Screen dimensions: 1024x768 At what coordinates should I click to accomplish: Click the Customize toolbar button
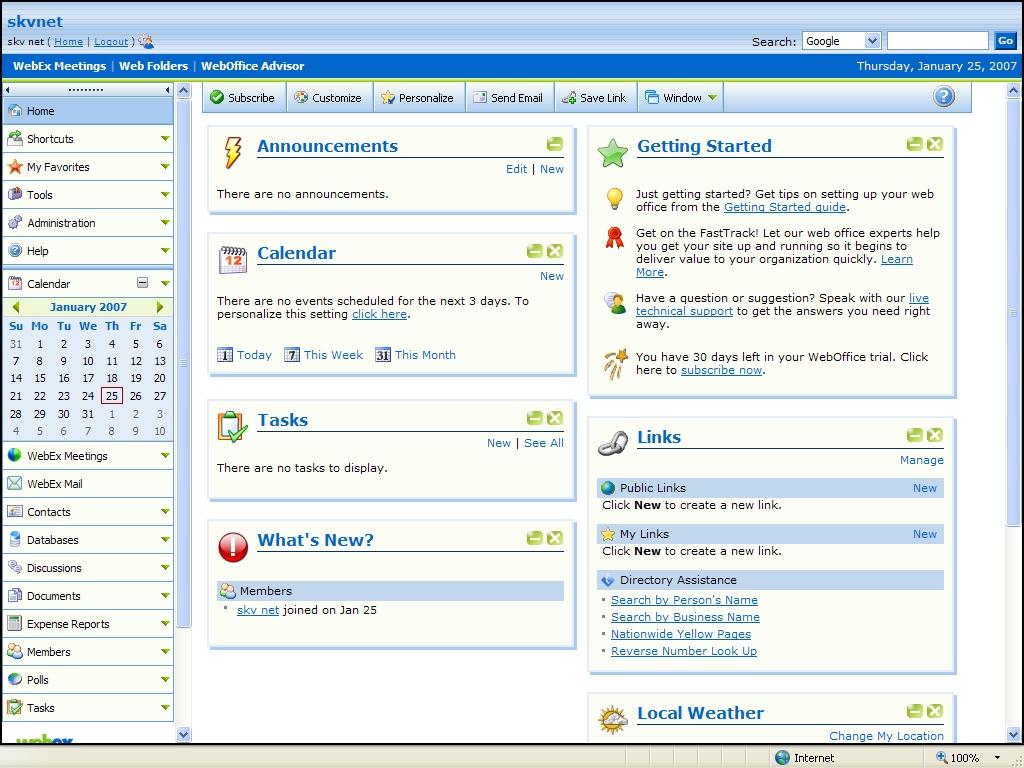click(330, 97)
